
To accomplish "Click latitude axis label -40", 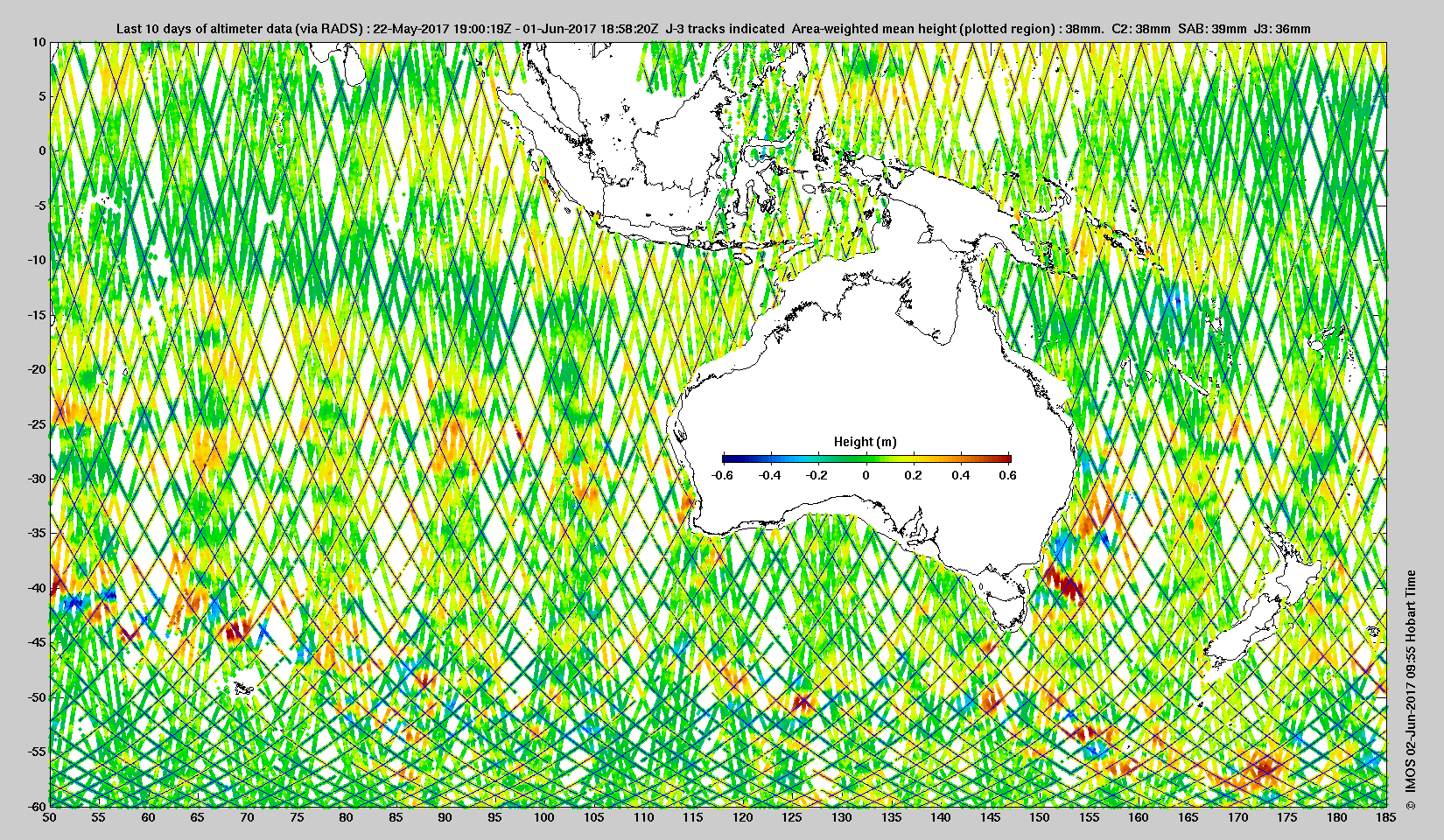I will (36, 587).
